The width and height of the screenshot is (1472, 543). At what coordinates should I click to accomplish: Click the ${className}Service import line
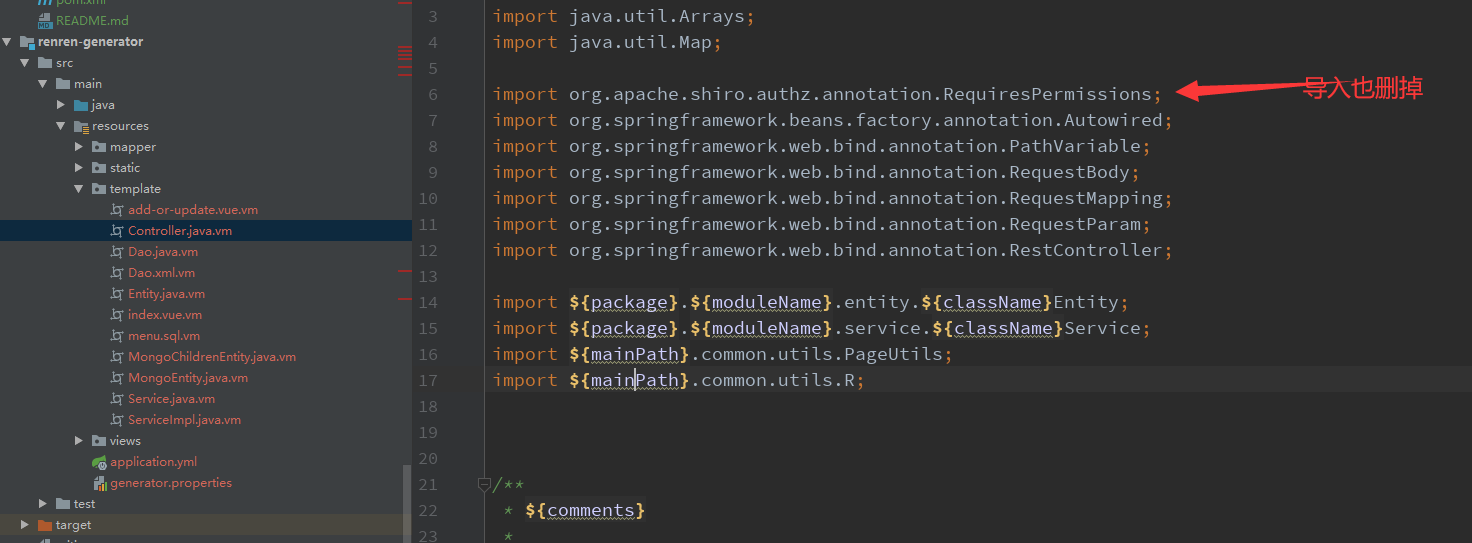(822, 328)
